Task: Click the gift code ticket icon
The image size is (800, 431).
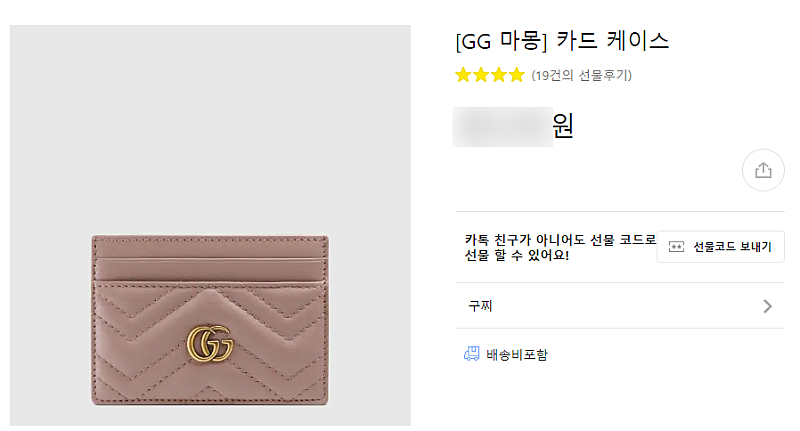Action: (x=676, y=247)
